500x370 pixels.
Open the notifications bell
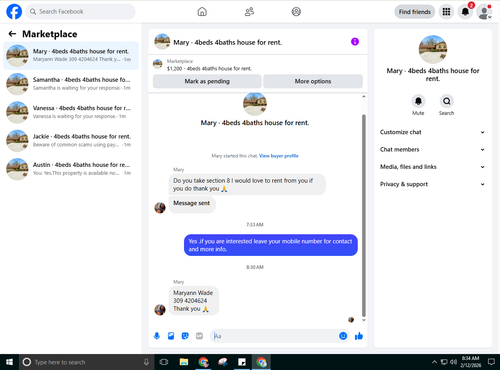click(465, 12)
